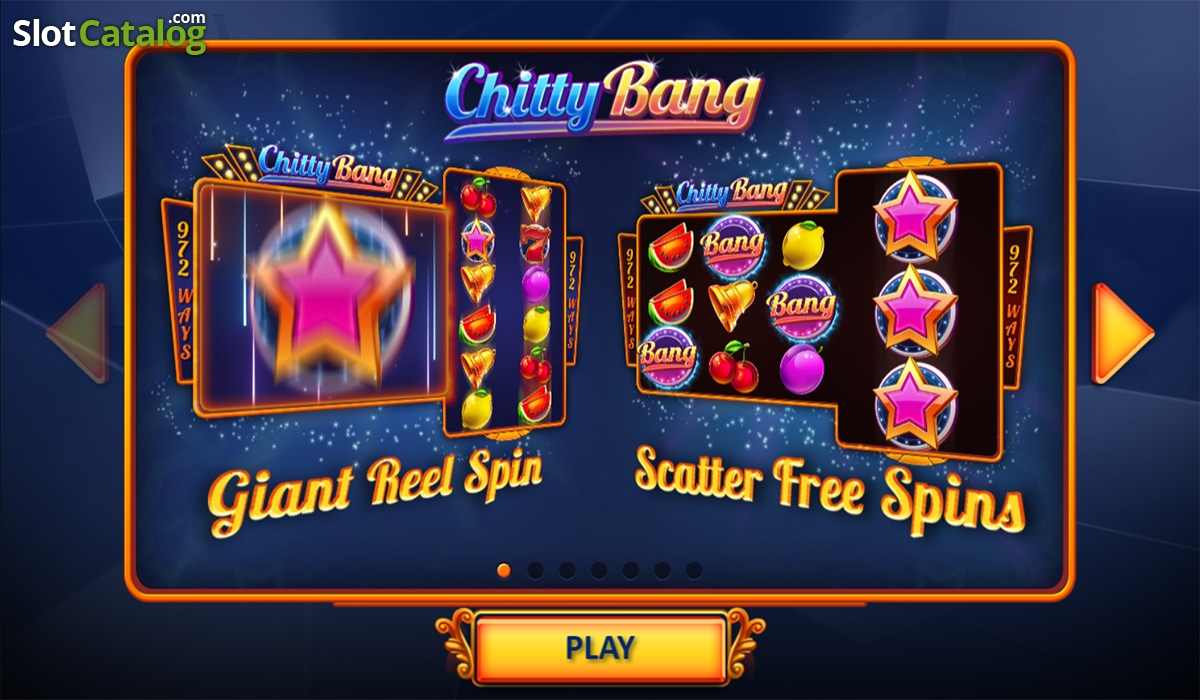Click the yellow lemon on right reel set

point(801,244)
